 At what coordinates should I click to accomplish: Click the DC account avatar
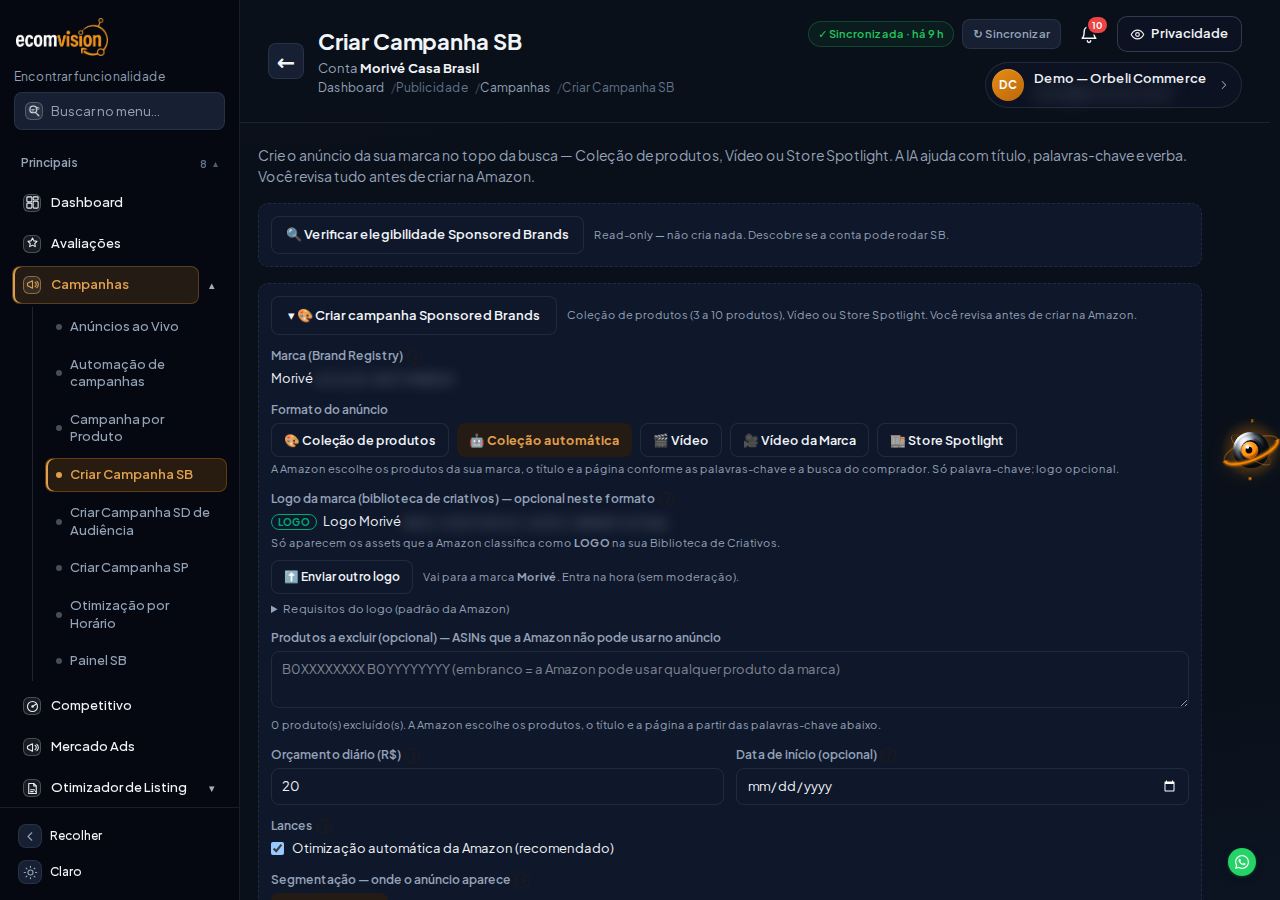coord(1008,85)
